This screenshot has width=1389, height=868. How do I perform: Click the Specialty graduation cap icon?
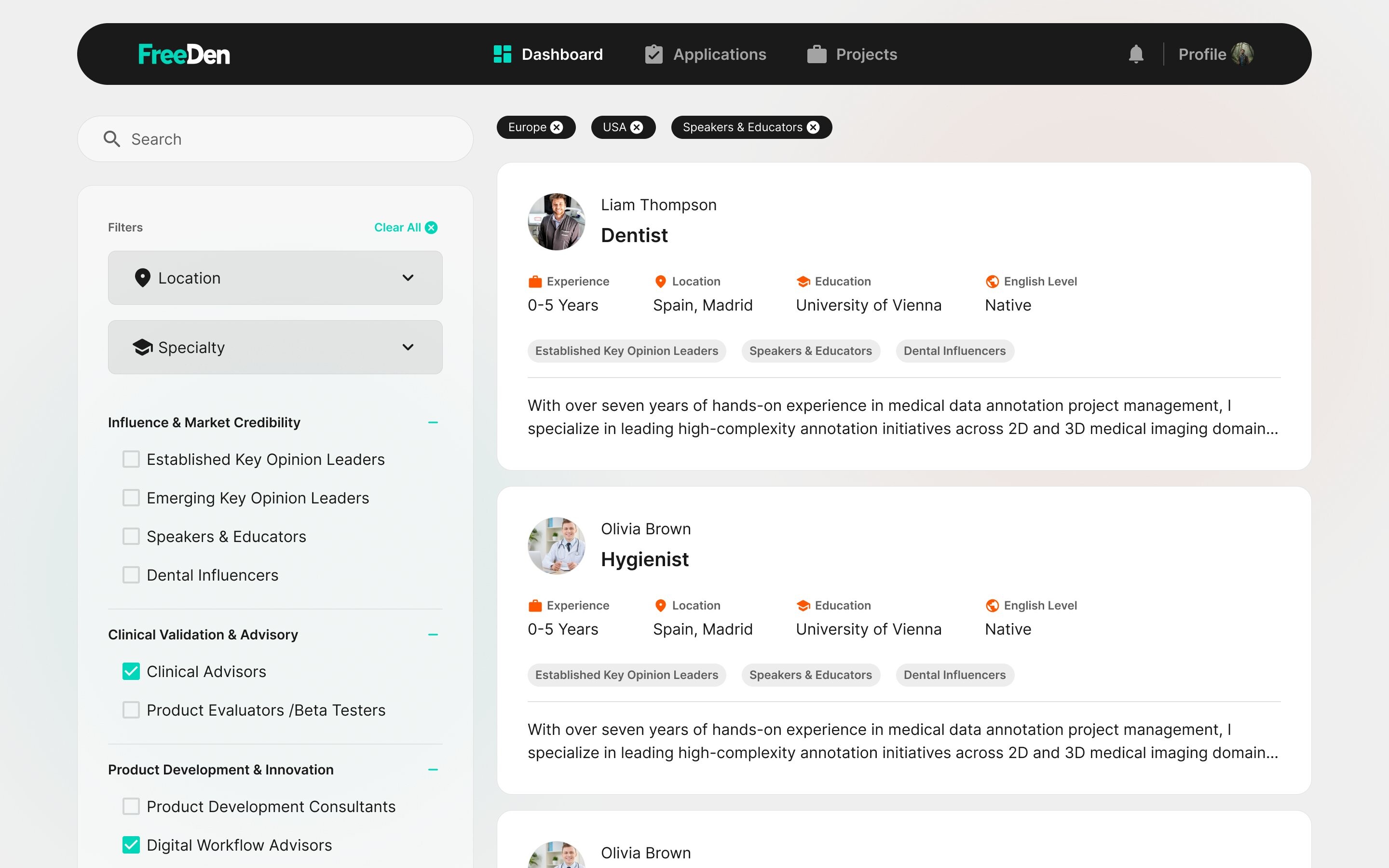coord(142,347)
